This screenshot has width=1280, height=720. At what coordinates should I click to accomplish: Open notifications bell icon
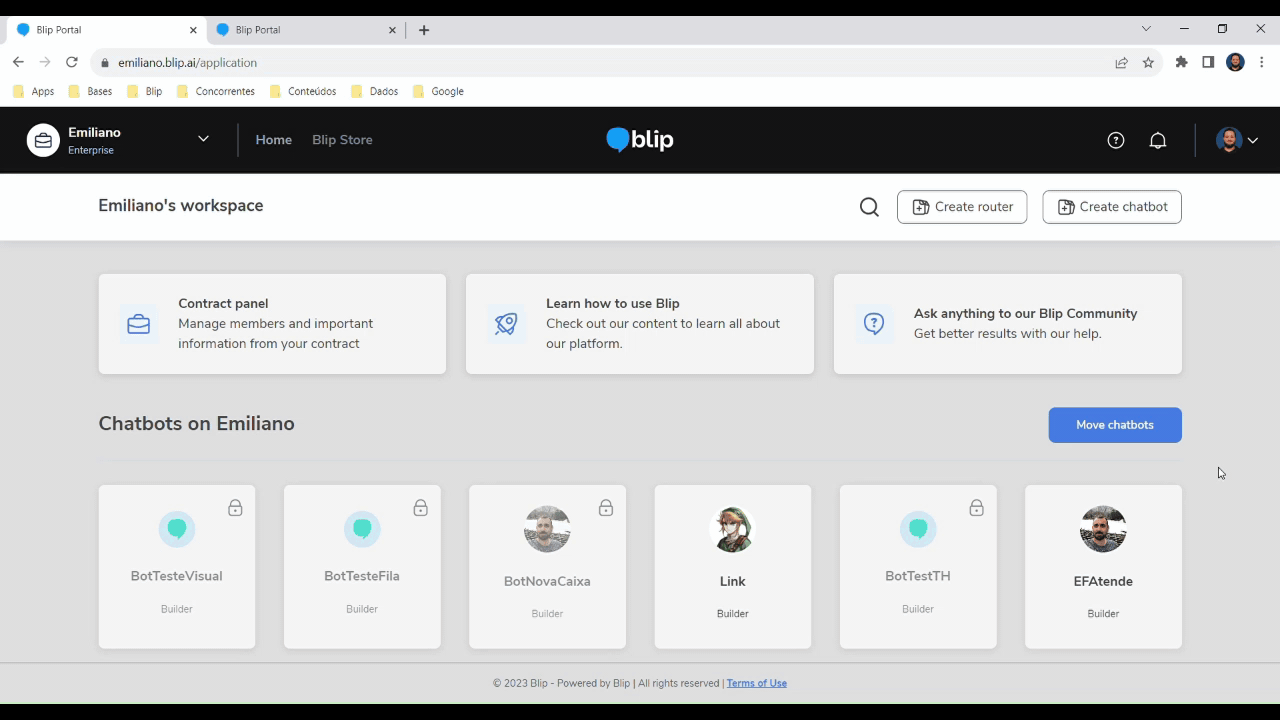(x=1158, y=140)
